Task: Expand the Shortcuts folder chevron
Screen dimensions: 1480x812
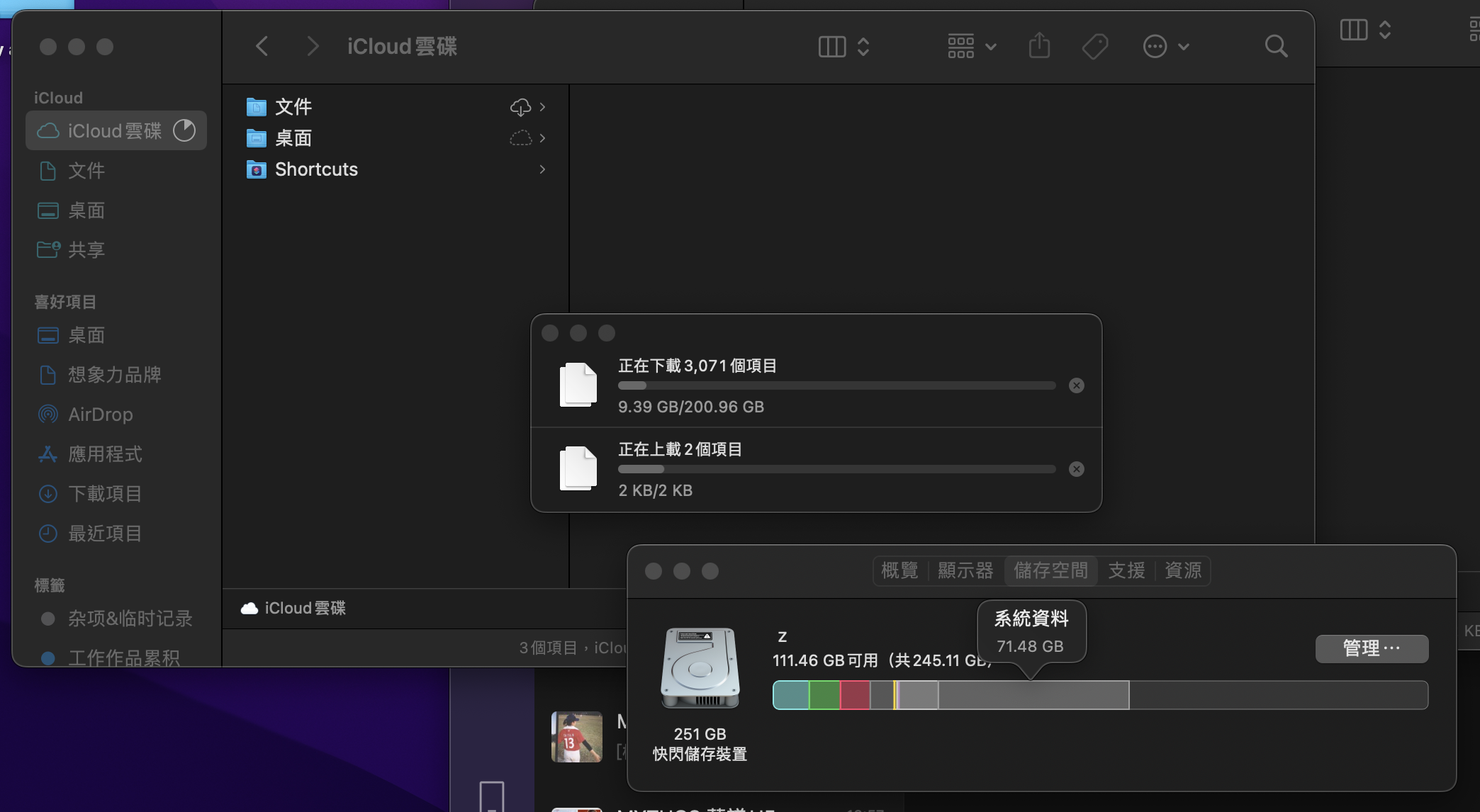Action: [x=542, y=169]
